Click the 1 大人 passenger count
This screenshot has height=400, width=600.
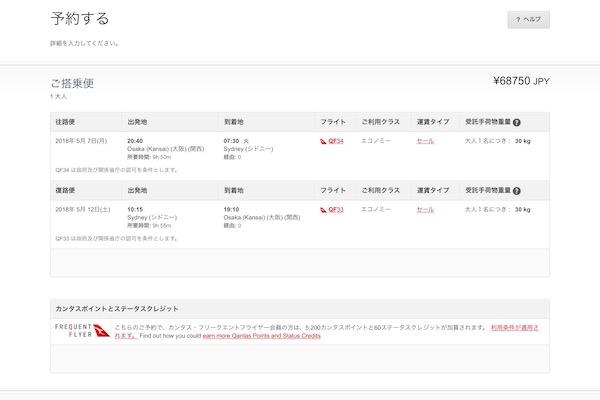click(58, 96)
